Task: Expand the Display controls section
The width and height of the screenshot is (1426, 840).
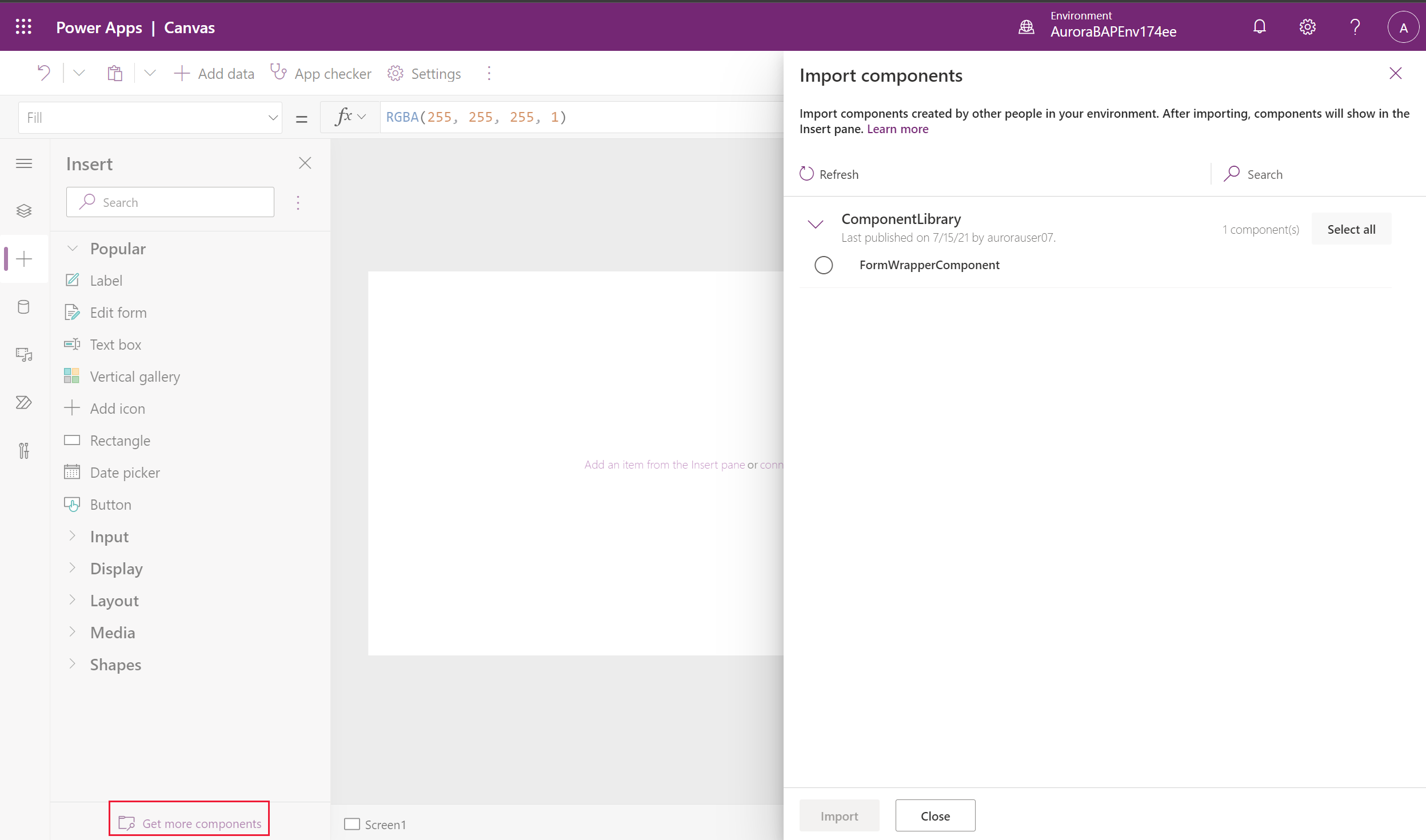Action: [116, 568]
